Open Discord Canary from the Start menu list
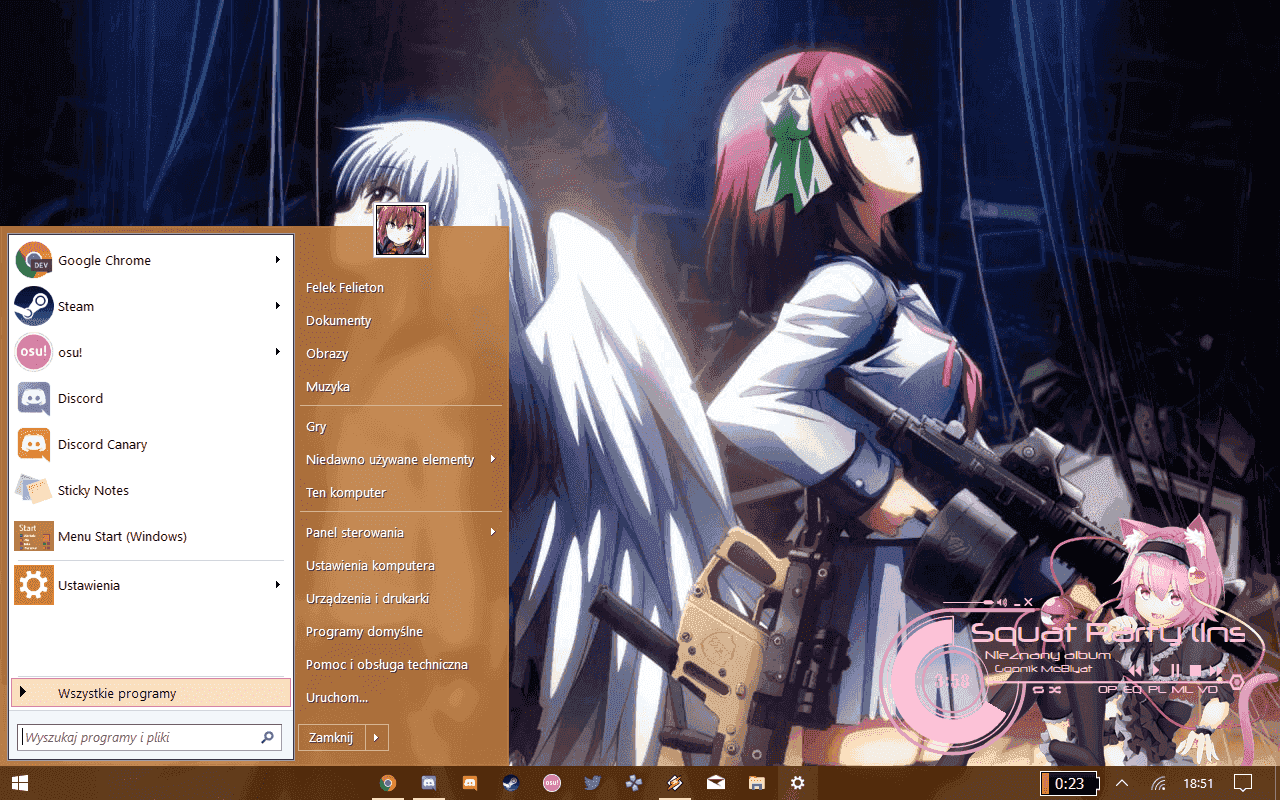 [x=151, y=444]
